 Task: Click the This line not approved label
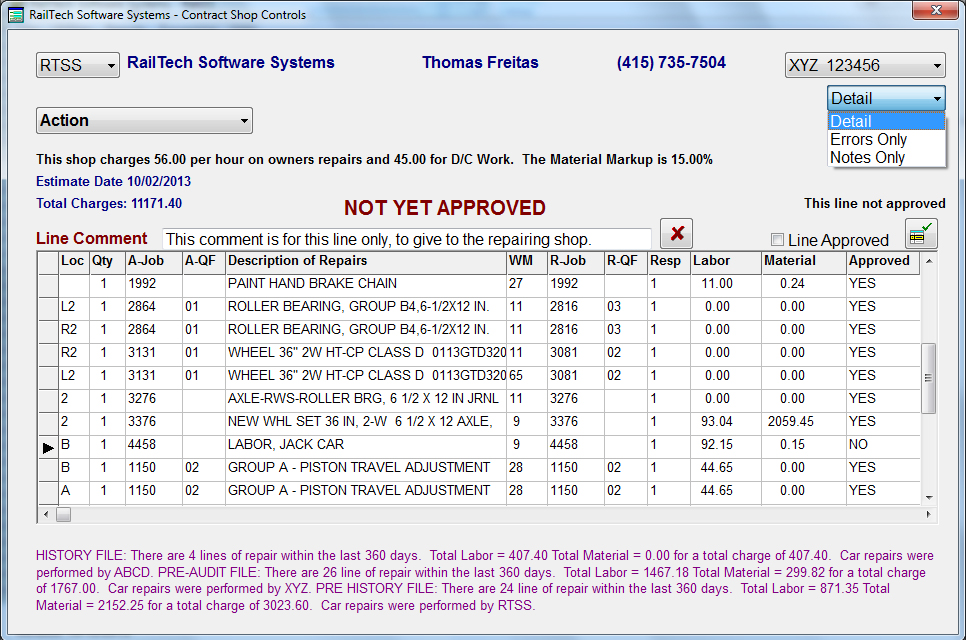point(874,204)
